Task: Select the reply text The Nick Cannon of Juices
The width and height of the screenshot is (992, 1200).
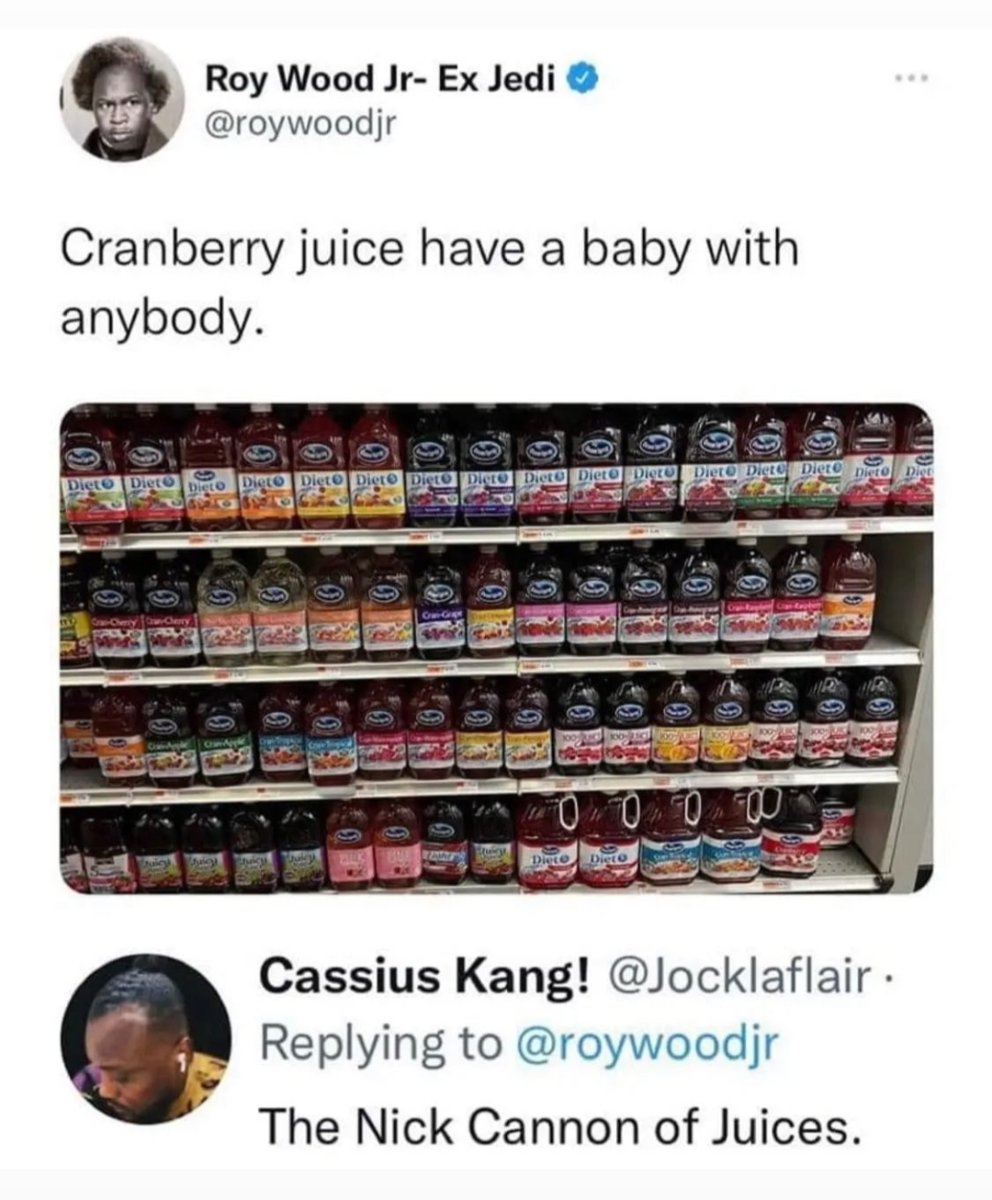Action: (x=560, y=1129)
